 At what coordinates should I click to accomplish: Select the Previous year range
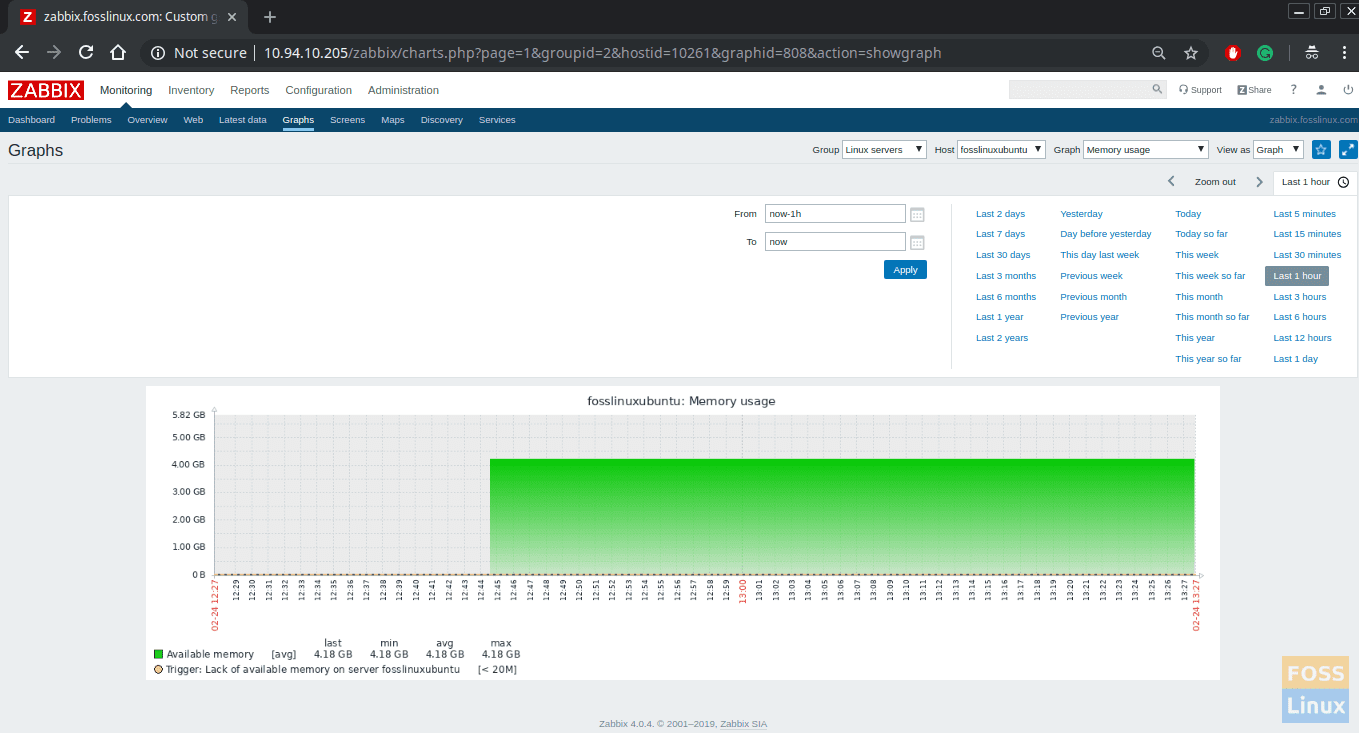[x=1089, y=317]
